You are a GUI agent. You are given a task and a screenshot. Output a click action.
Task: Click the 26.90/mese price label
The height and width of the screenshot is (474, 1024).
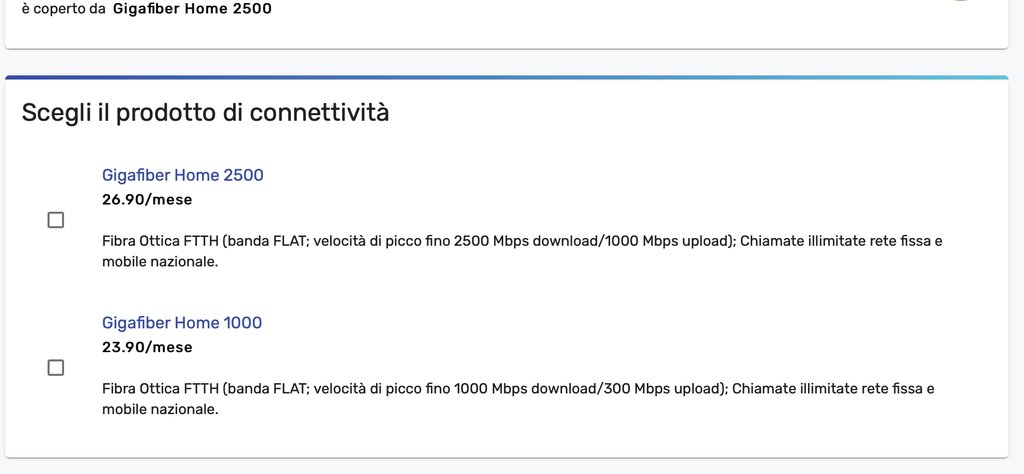(x=147, y=200)
